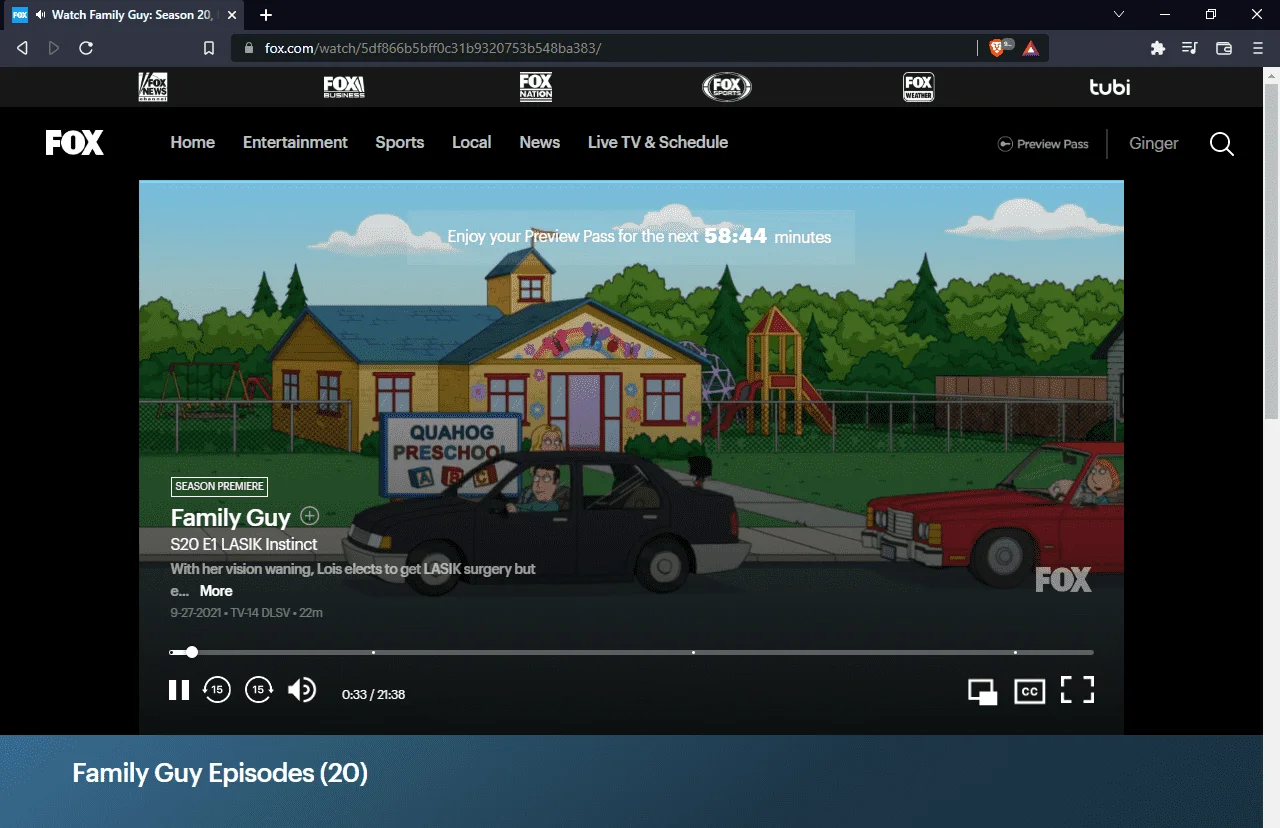The width and height of the screenshot is (1280, 828).
Task: Click the video progress scrubber handle
Action: 192,652
